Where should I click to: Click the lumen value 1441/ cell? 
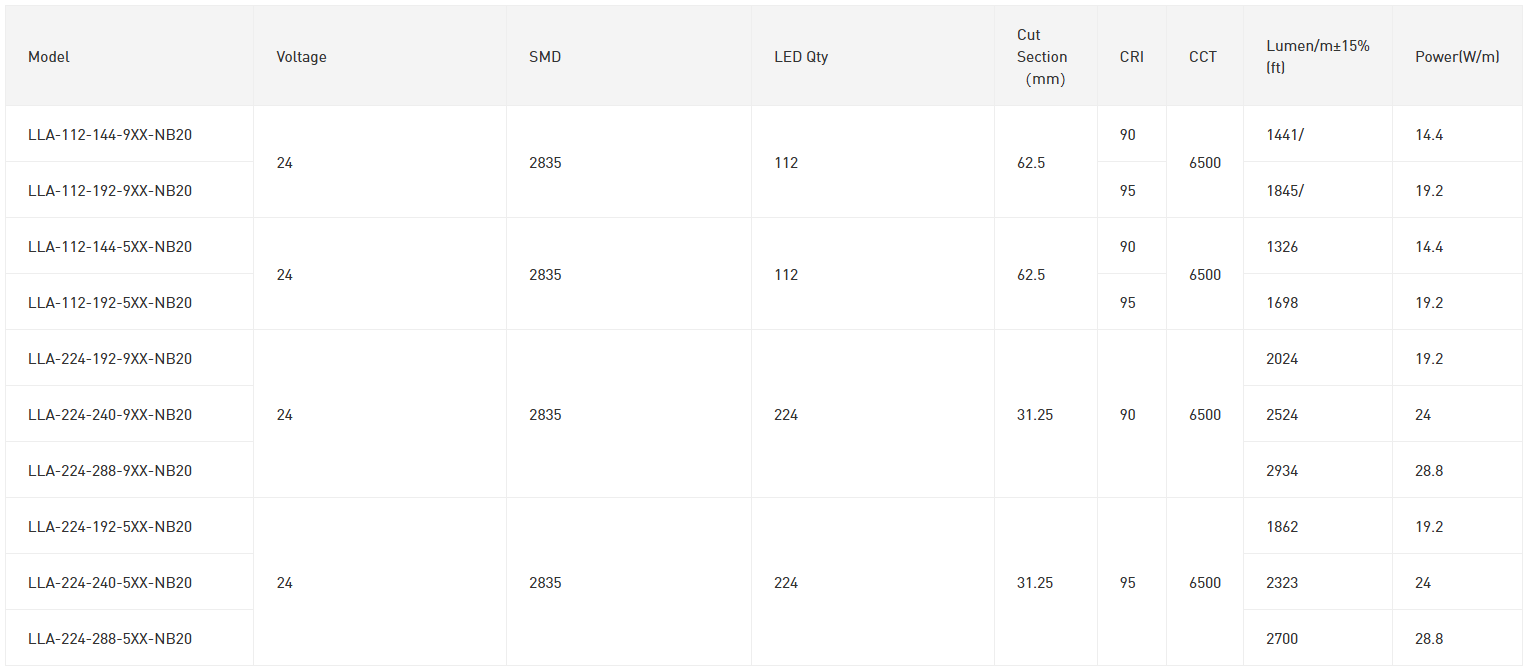[x=1318, y=134]
